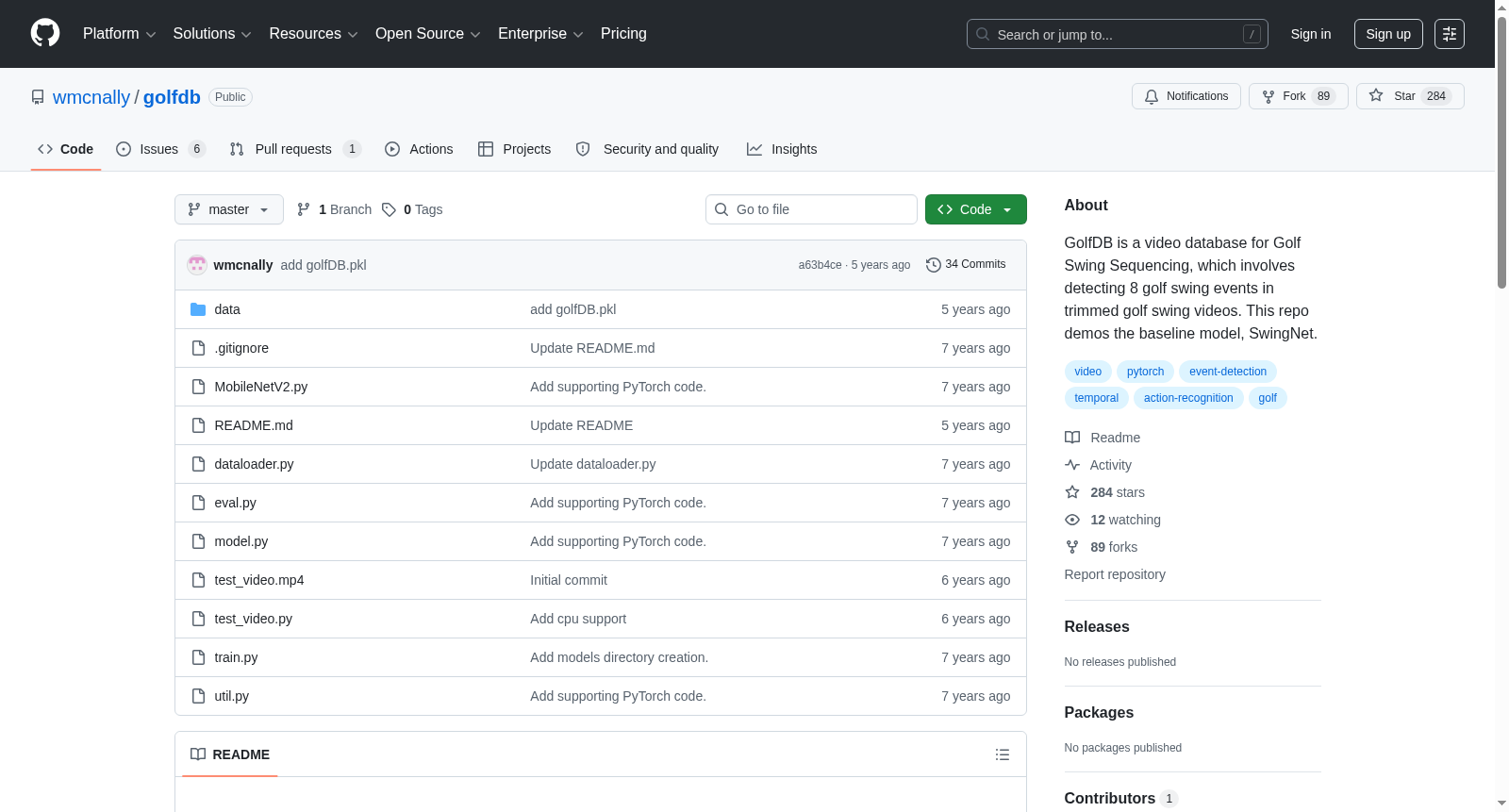
Task: Switch to the Pull requests tab
Action: (295, 149)
